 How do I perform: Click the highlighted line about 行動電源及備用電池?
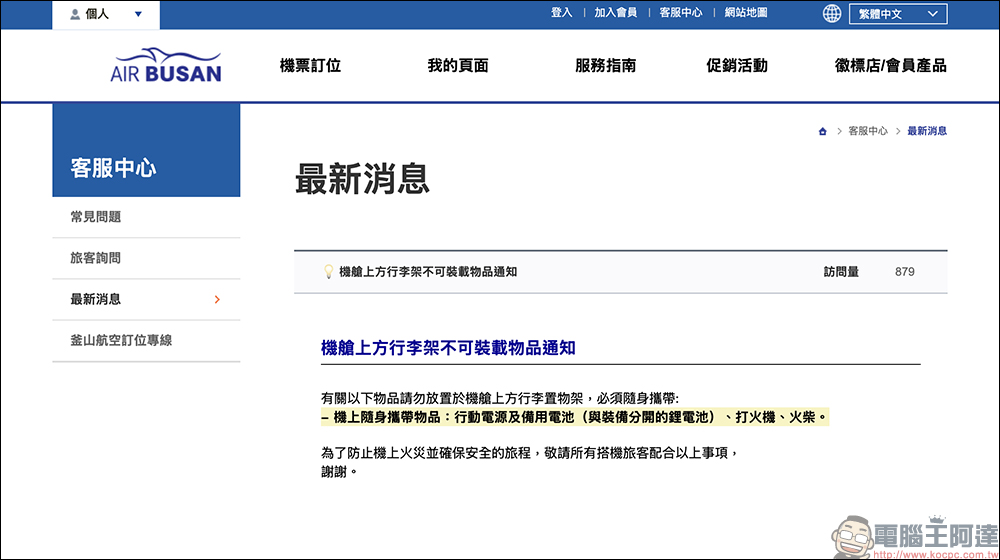pyautogui.click(x=575, y=417)
